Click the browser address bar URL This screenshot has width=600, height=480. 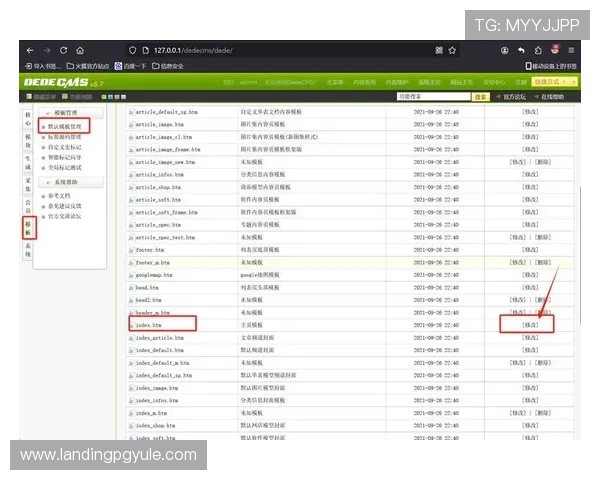[190, 50]
